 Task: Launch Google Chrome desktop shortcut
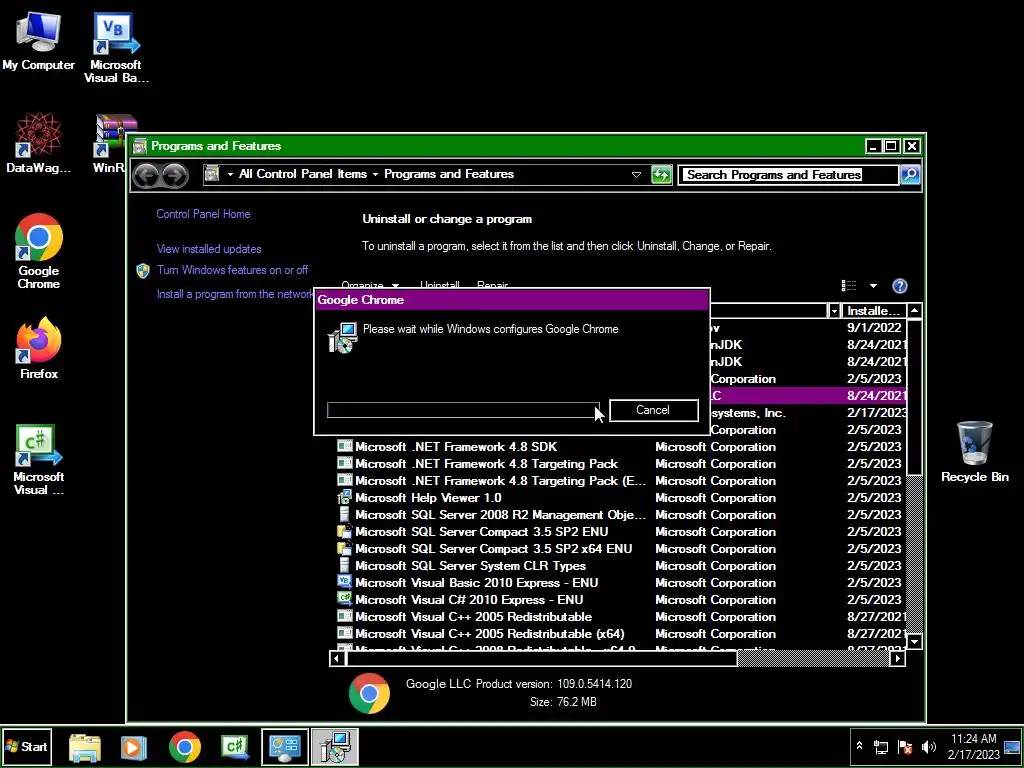(39, 251)
